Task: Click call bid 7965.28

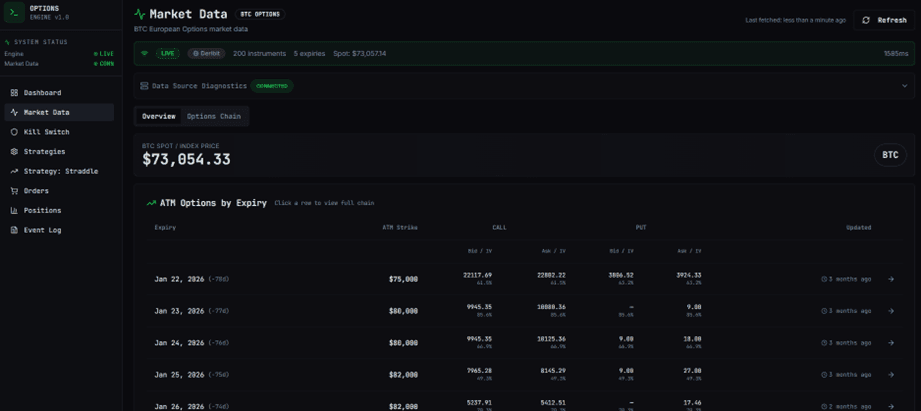Action: tap(479, 370)
